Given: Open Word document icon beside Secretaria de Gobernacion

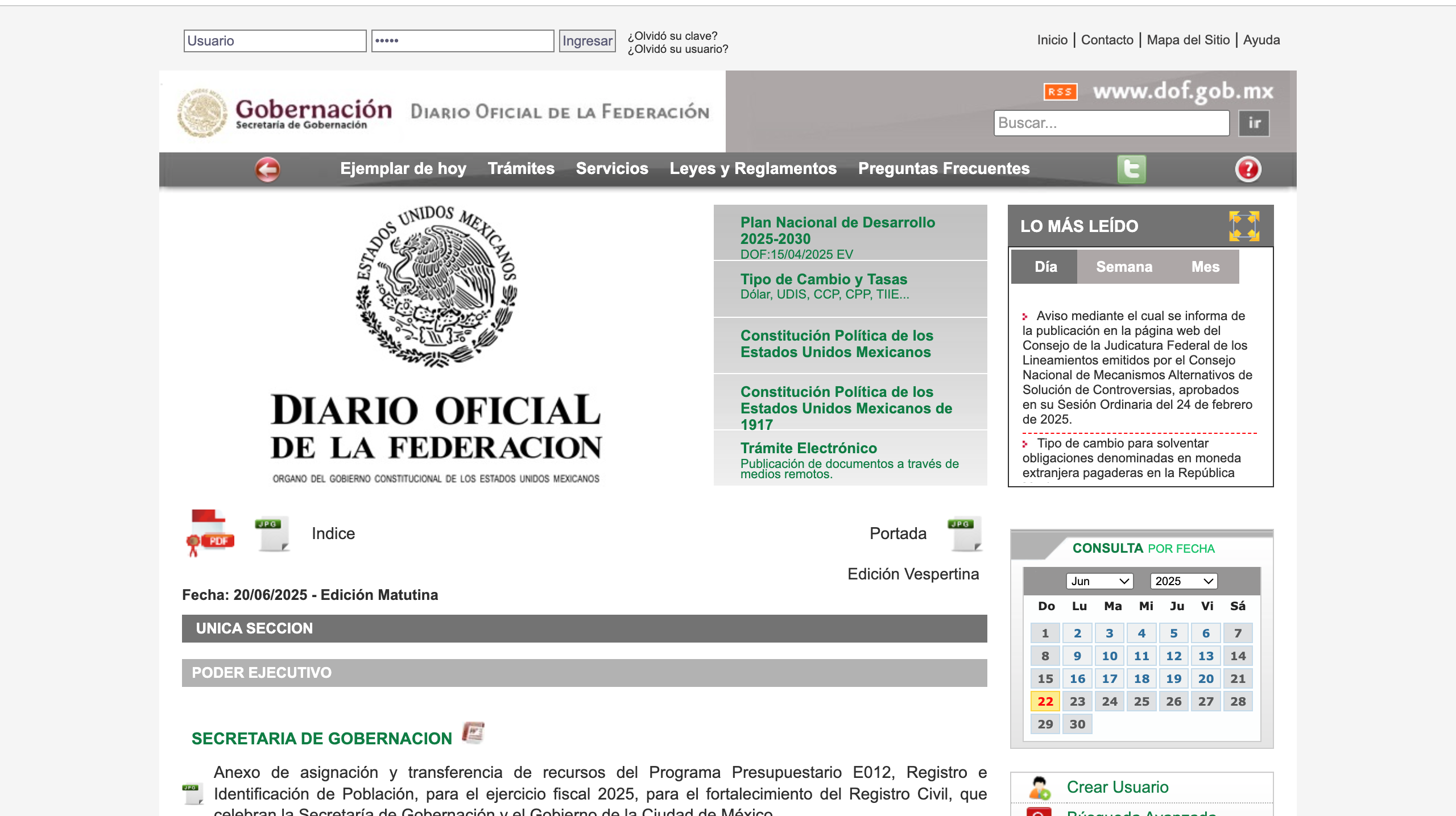Looking at the screenshot, I should tap(473, 732).
